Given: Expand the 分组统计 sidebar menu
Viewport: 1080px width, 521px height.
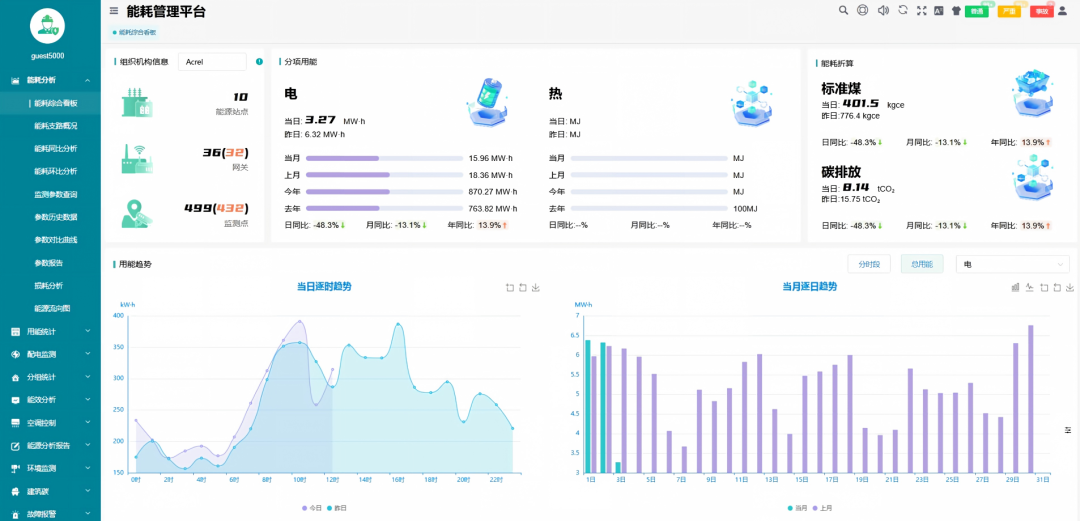Looking at the screenshot, I should (50, 377).
